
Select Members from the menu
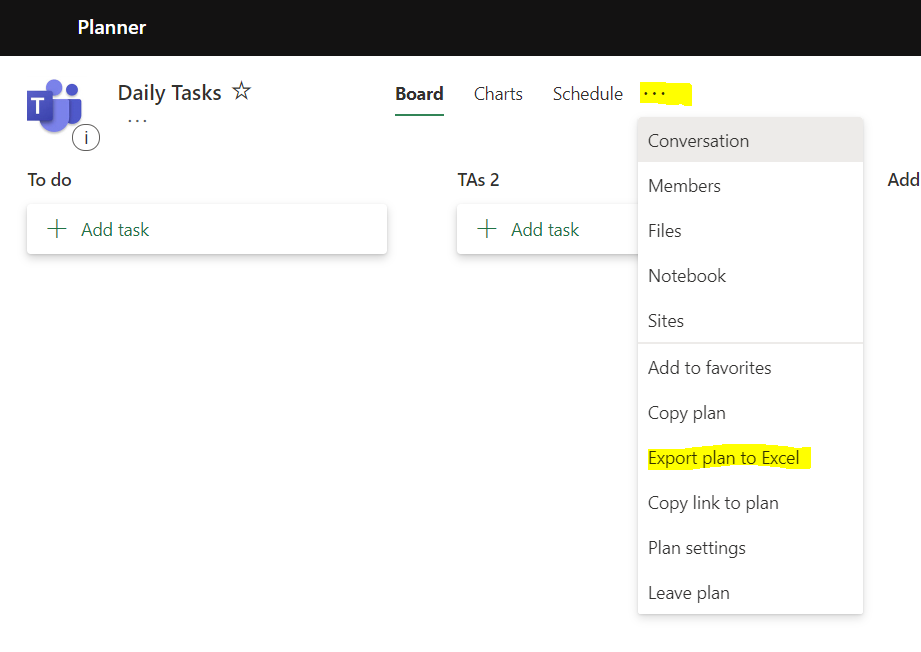750,186
